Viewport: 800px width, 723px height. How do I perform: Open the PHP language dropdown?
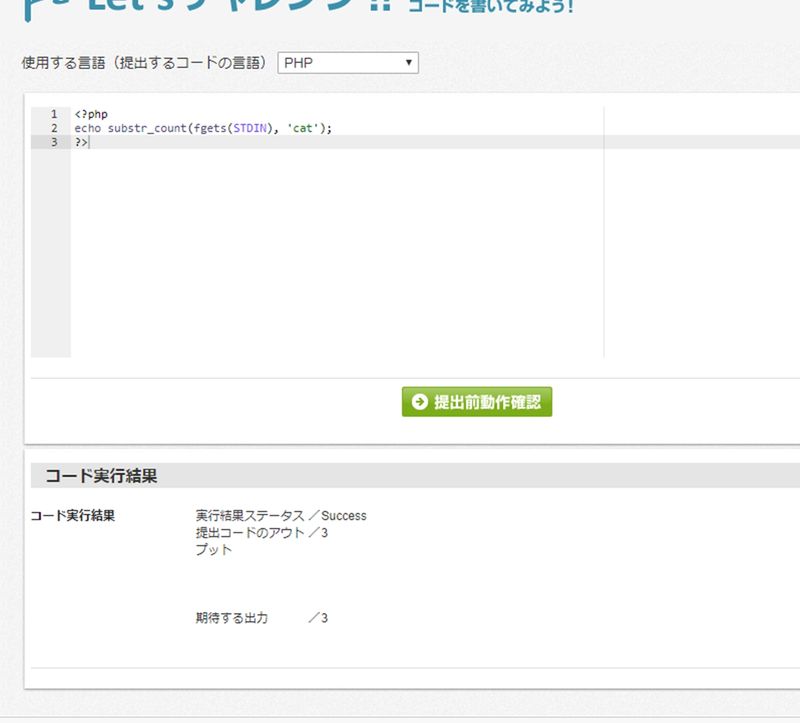point(346,63)
